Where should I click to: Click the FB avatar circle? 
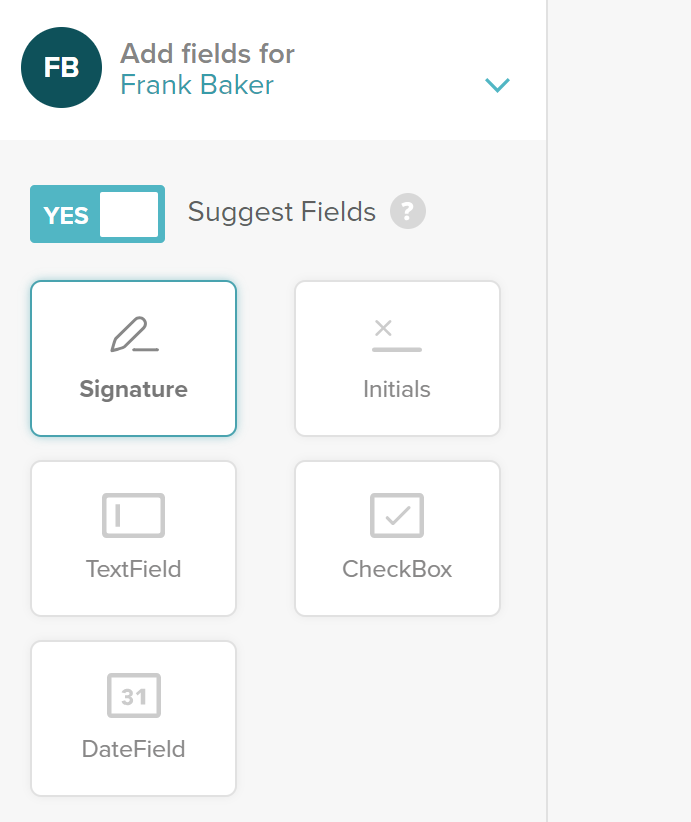(x=63, y=68)
